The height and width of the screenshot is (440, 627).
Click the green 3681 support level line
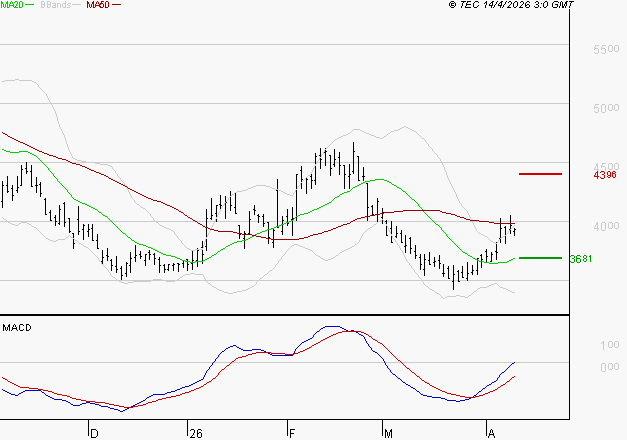click(541, 258)
